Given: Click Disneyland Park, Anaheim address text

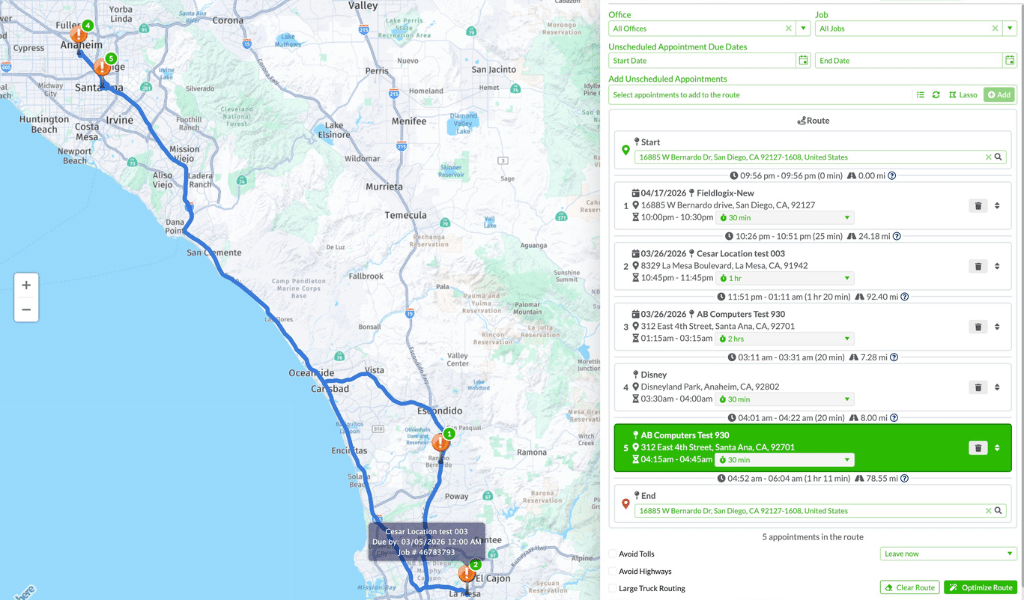Looking at the screenshot, I should (x=710, y=387).
